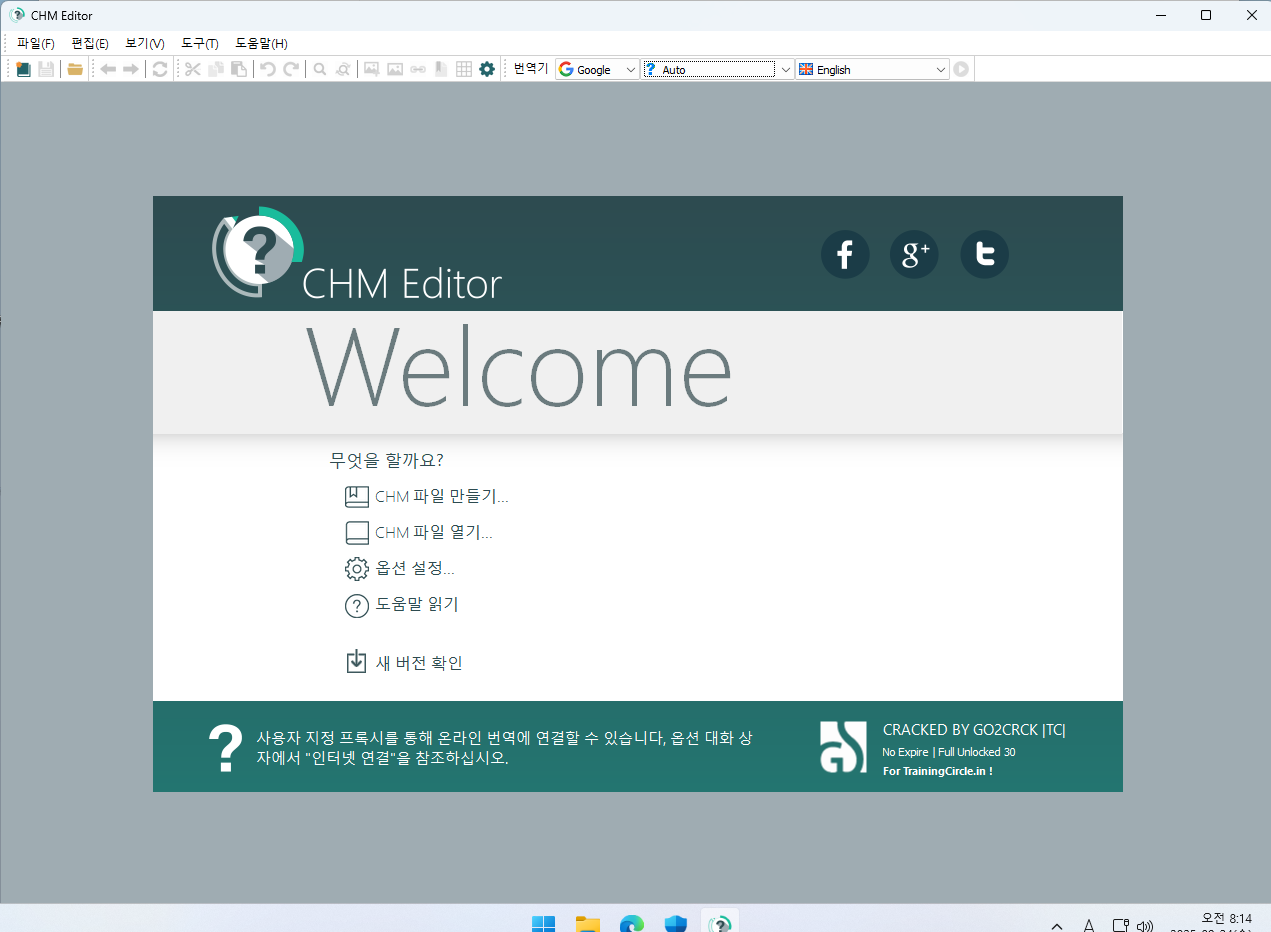
Task: Click the New CHM project toolbar icon
Action: click(24, 69)
